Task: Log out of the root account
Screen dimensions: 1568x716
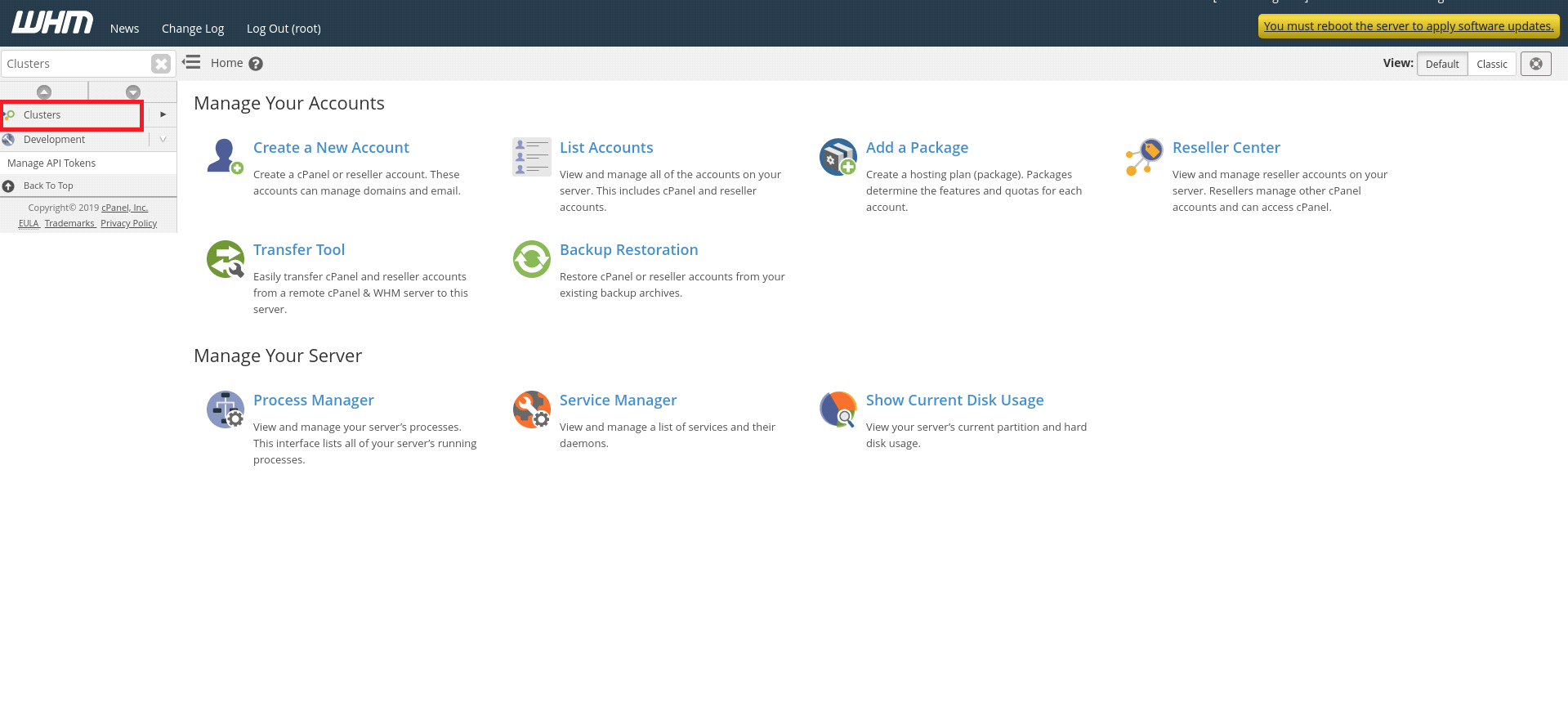Action: pos(284,29)
